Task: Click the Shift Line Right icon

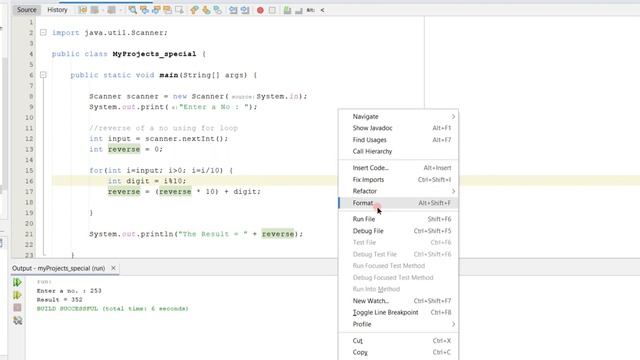Action: pos(245,10)
